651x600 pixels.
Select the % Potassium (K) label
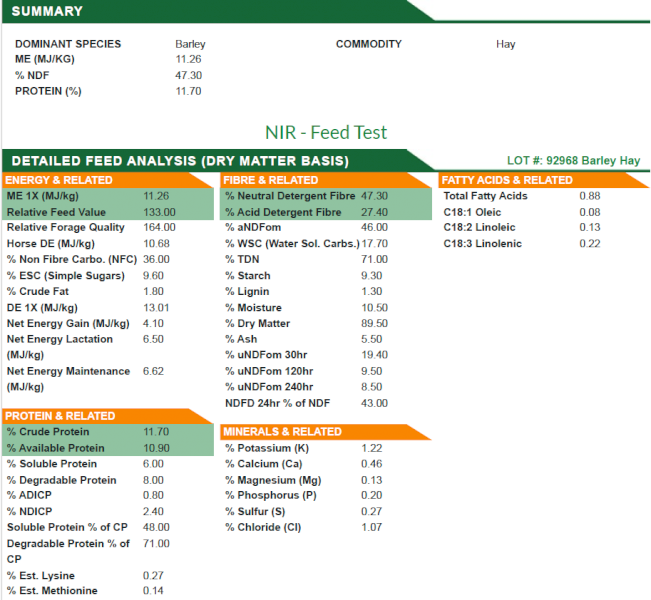click(x=266, y=448)
